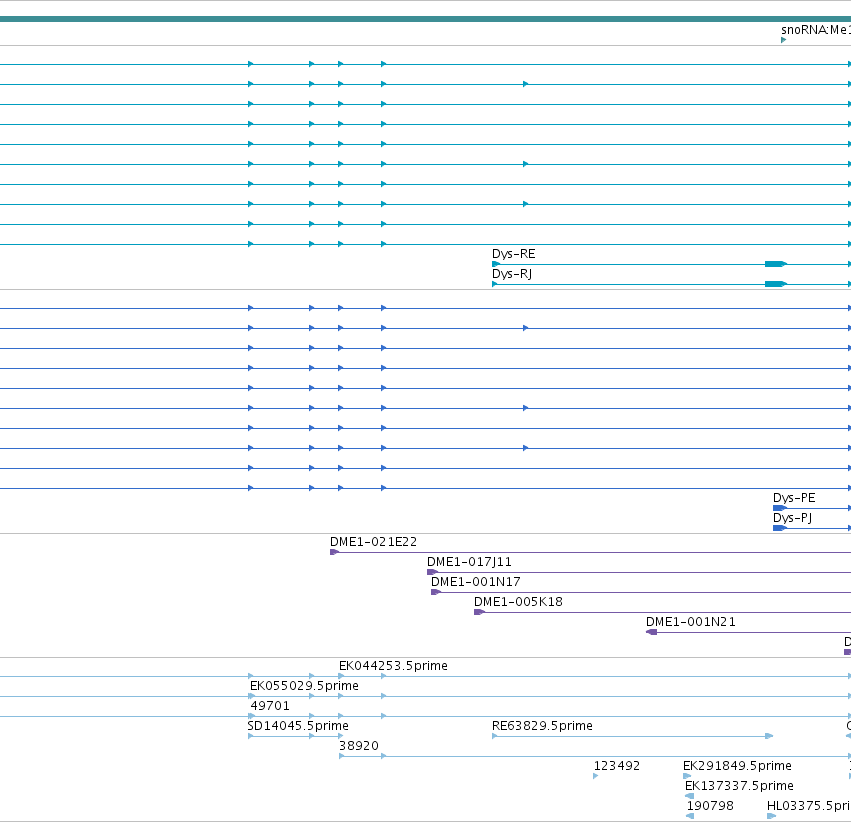Image resolution: width=851 pixels, height=822 pixels.
Task: Select the 190798 EST label
Action: pos(710,807)
